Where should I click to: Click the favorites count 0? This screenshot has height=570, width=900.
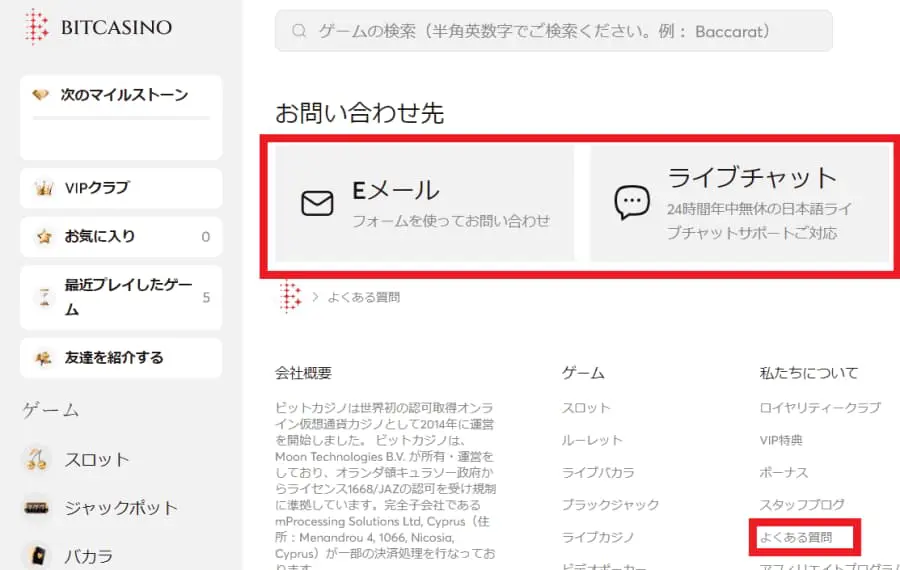(x=205, y=236)
